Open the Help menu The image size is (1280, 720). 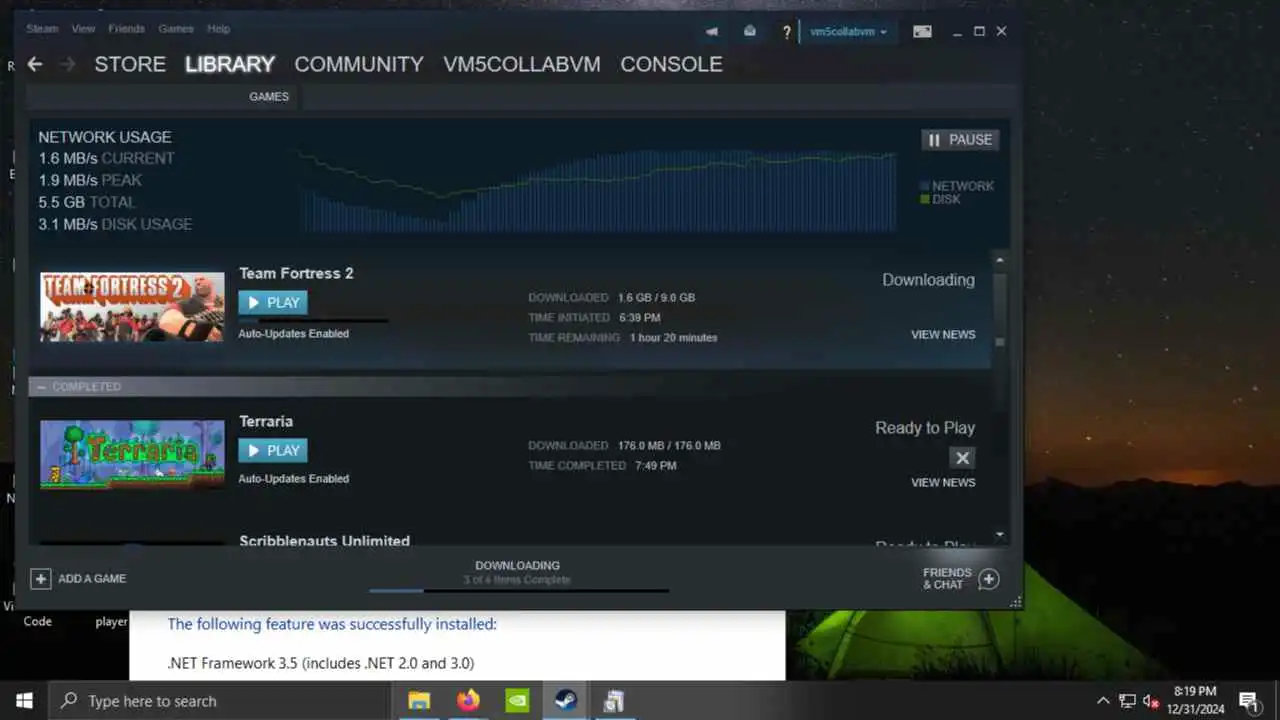point(218,29)
